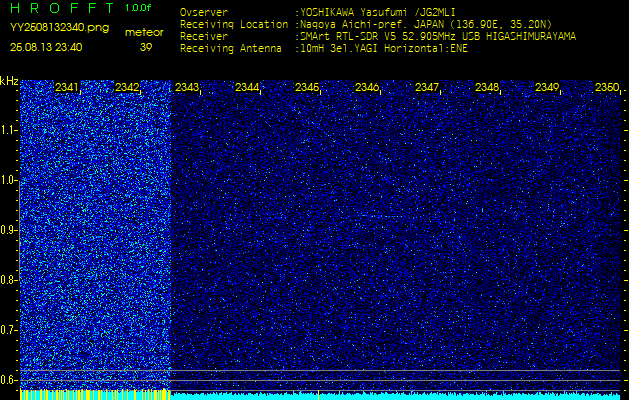Click time marker 2341
This screenshot has width=629, height=400.
(x=67, y=87)
